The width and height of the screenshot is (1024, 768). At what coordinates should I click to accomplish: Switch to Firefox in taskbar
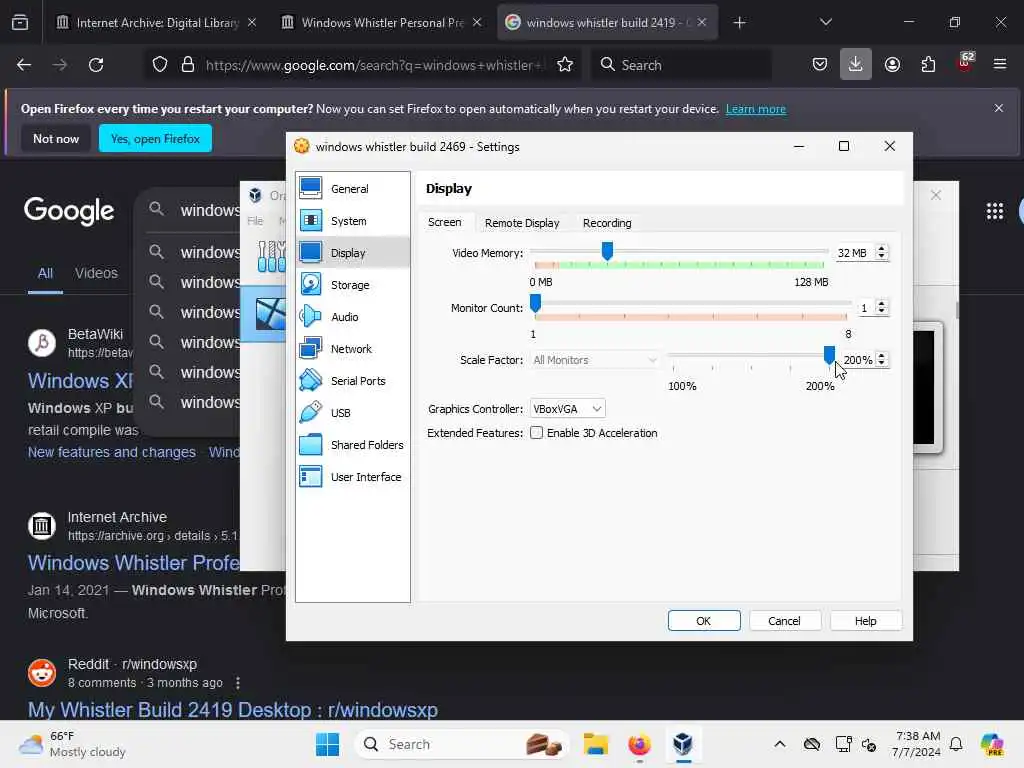tap(639, 744)
